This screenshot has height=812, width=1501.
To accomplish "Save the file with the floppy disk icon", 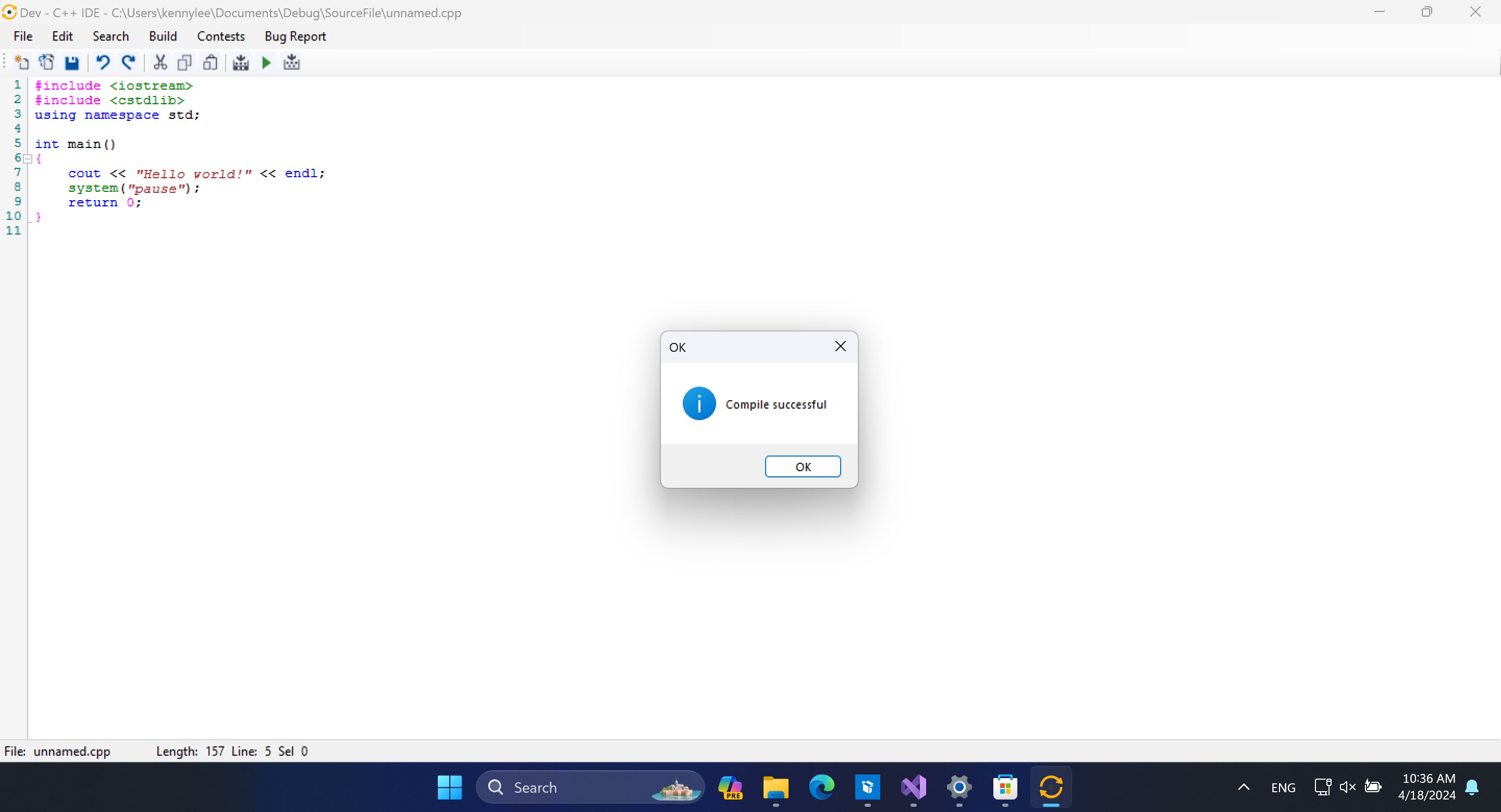I will pos(72,63).
